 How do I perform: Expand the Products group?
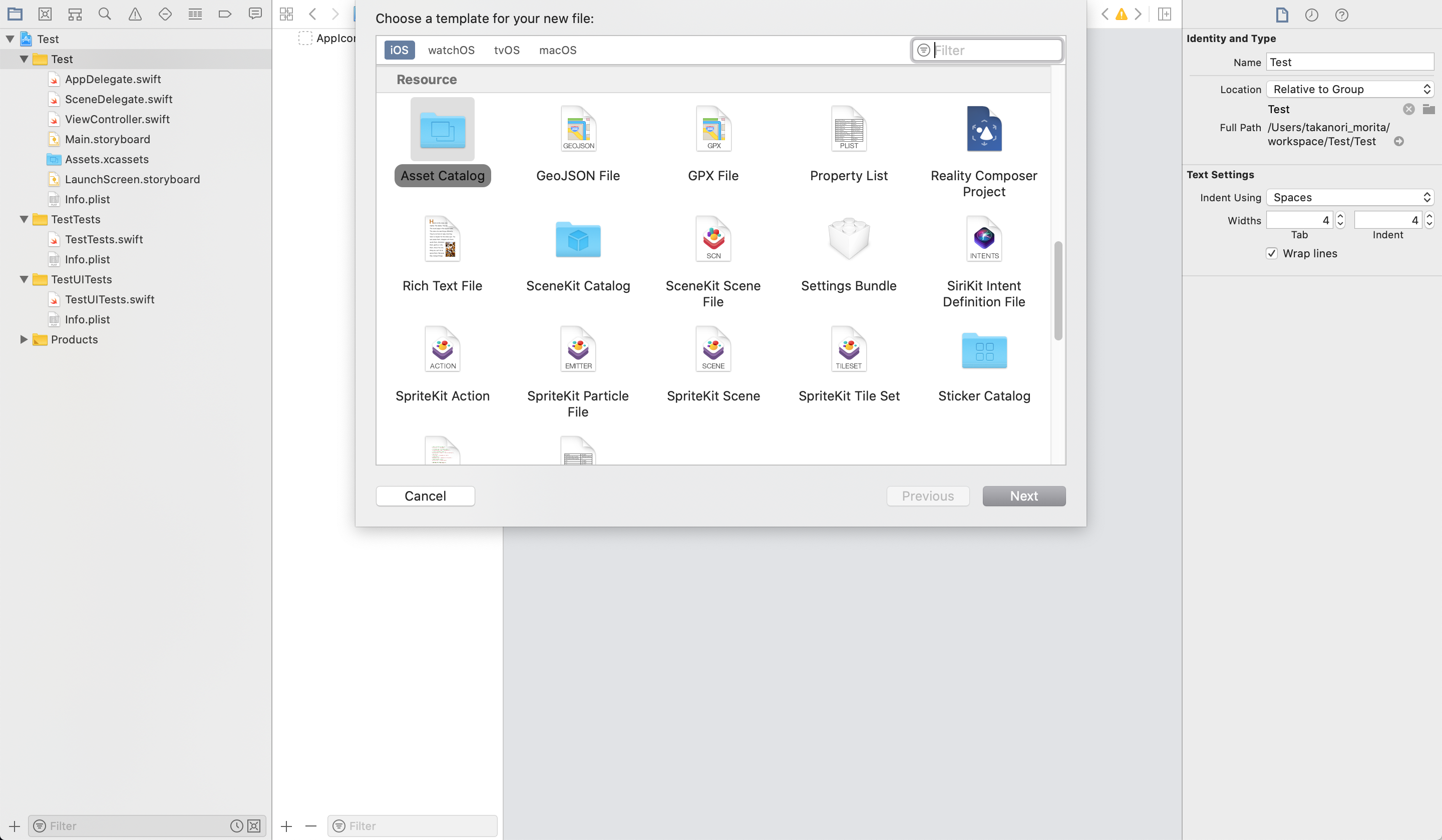click(x=24, y=339)
